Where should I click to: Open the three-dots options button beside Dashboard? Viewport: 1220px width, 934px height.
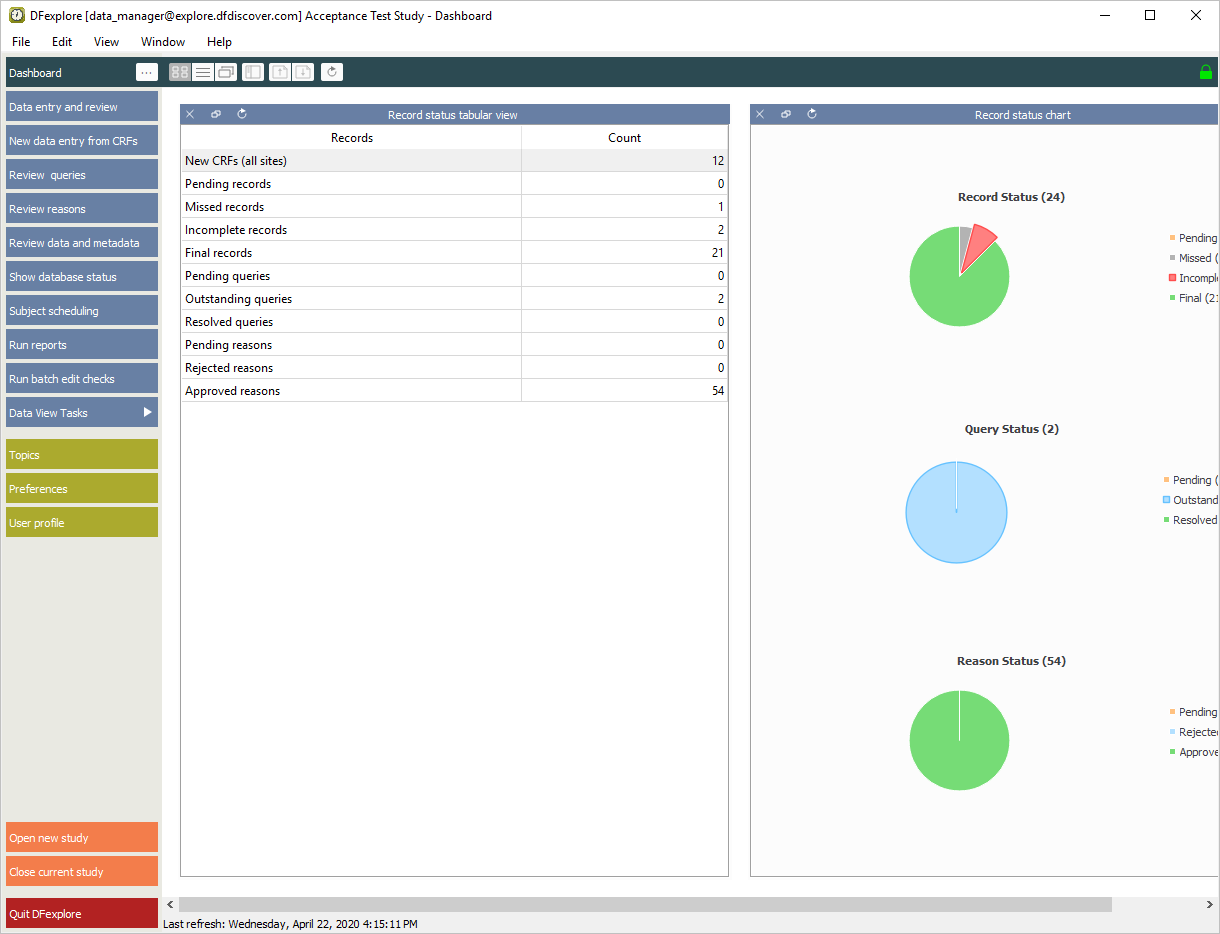point(147,72)
